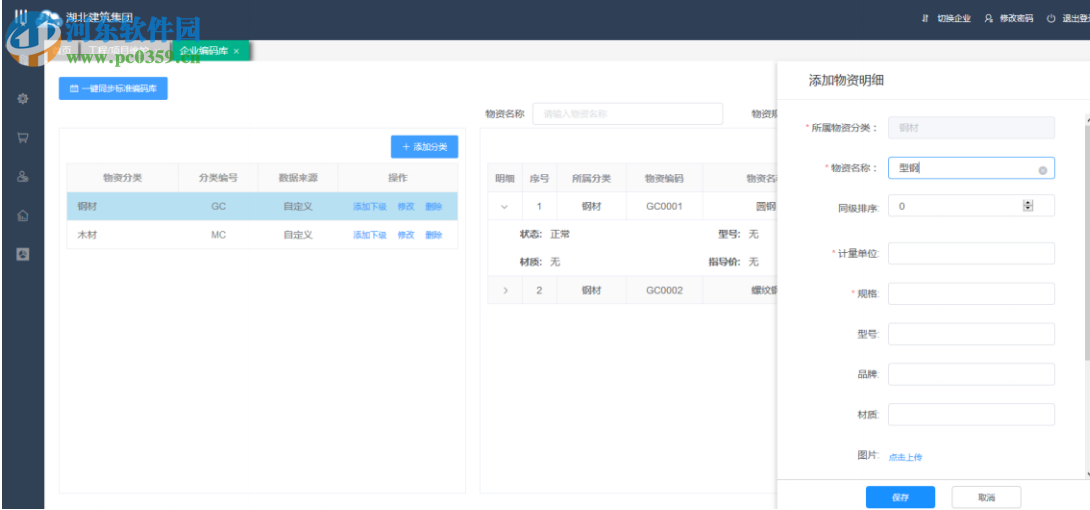This screenshot has height=510, width=1090.
Task: Click 自定义 in the 木材 row
Action: [x=298, y=235]
